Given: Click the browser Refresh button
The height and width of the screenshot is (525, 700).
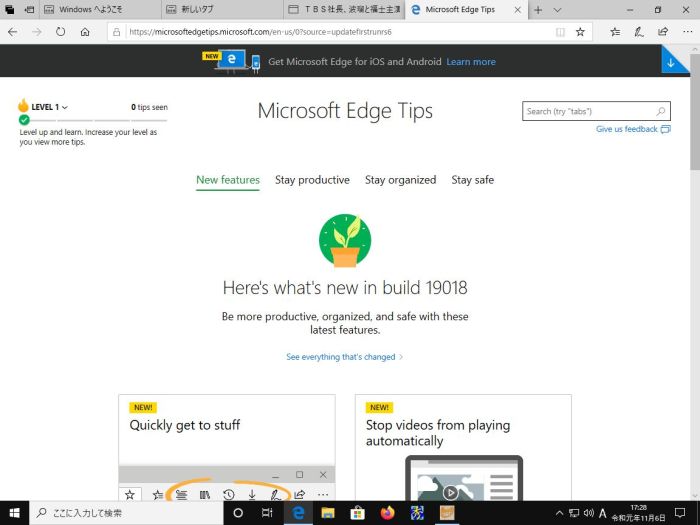Looking at the screenshot, I should (x=60, y=32).
